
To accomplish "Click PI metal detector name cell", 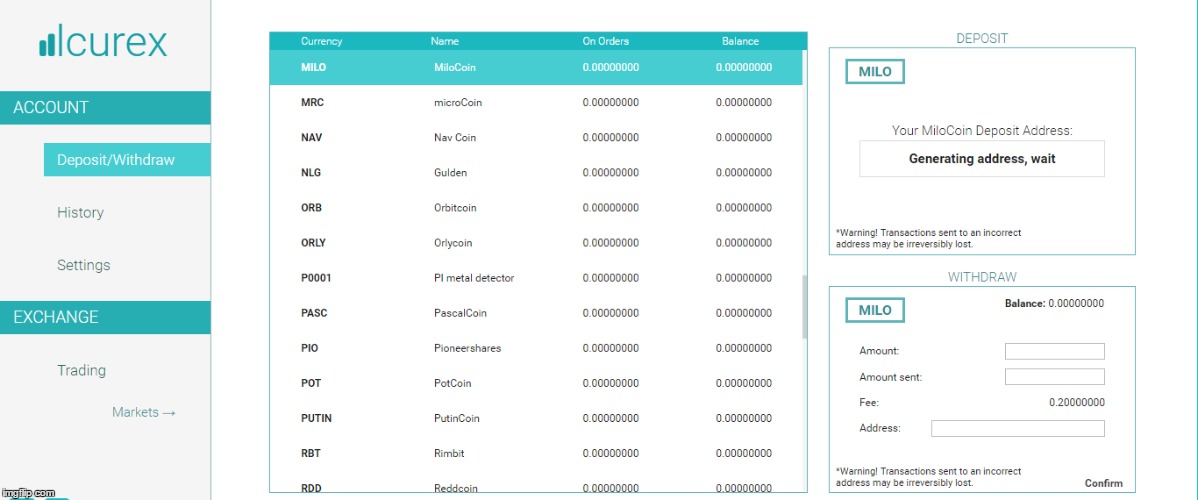I will coord(474,278).
